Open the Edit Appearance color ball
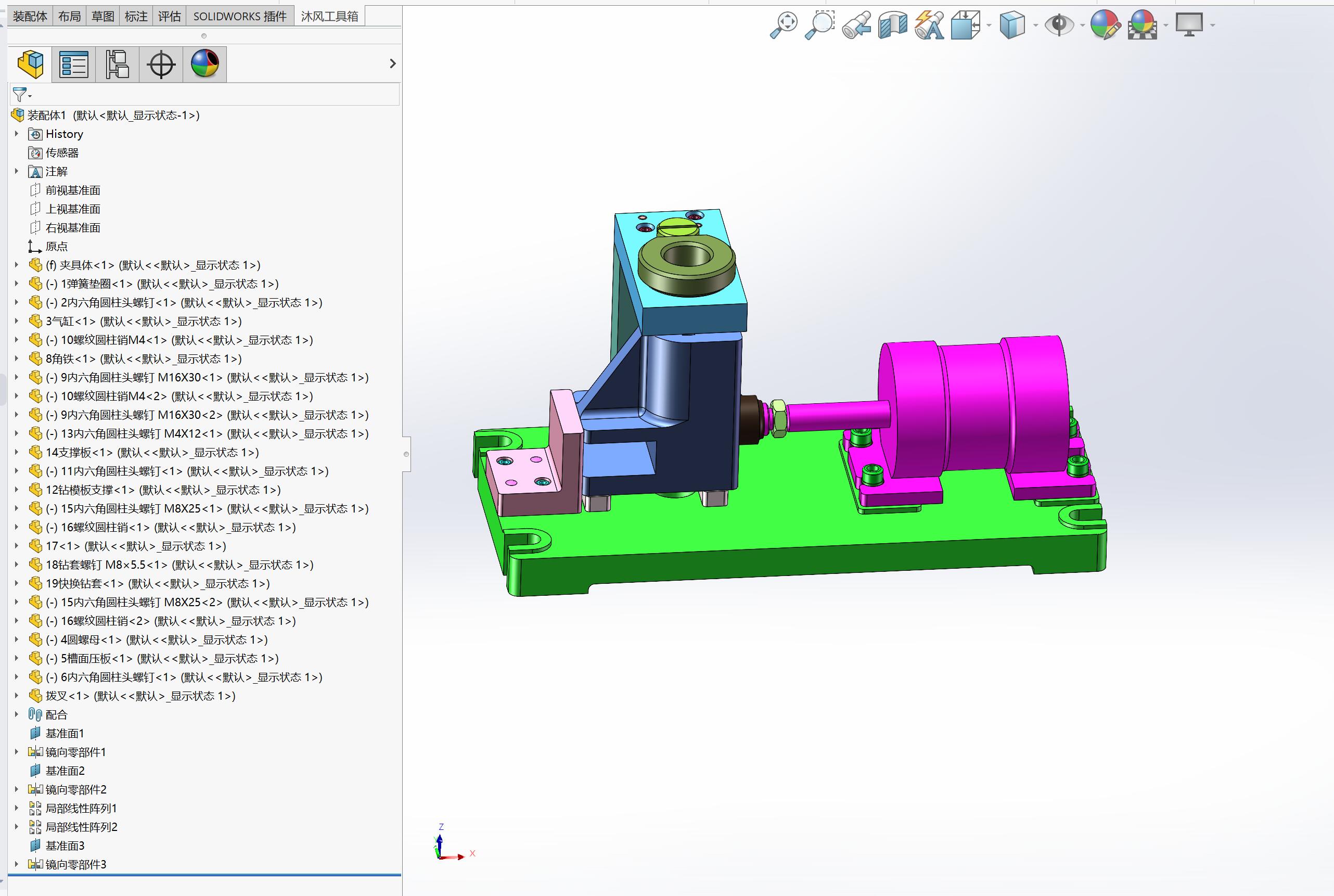The height and width of the screenshot is (896, 1334). coord(1105,25)
